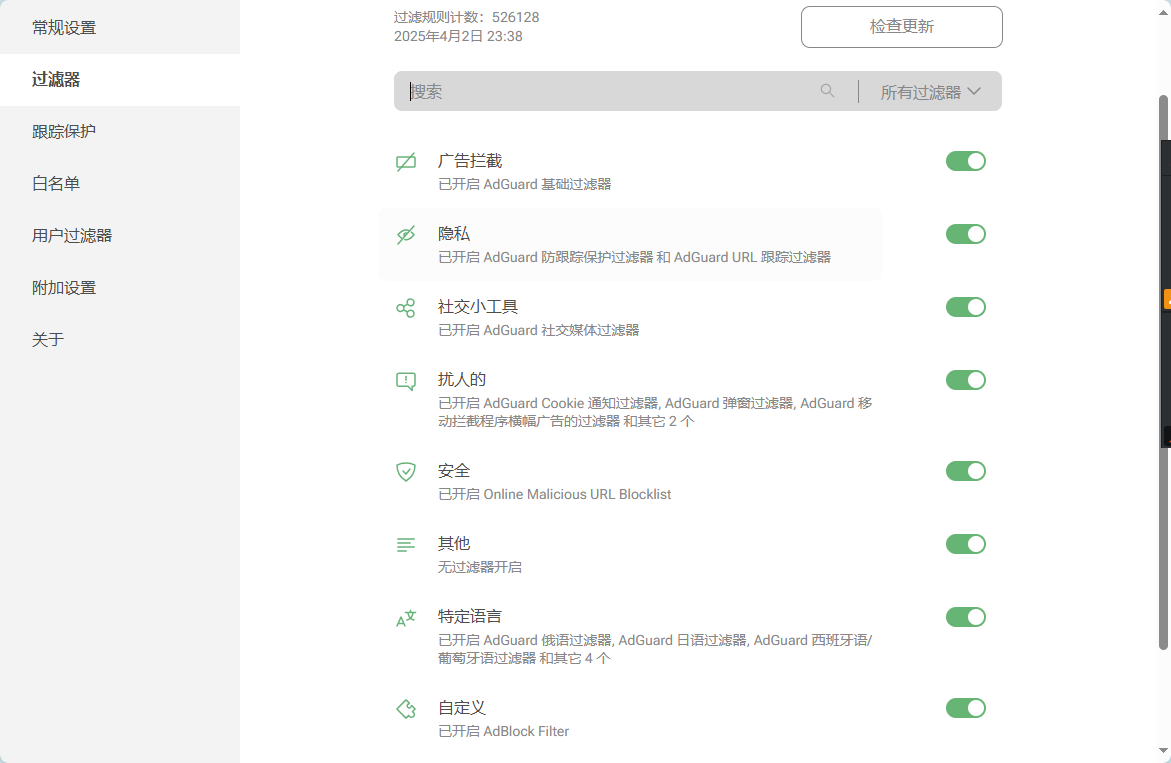Click the 特定语言 translation icon
This screenshot has height=763, width=1171.
(406, 618)
